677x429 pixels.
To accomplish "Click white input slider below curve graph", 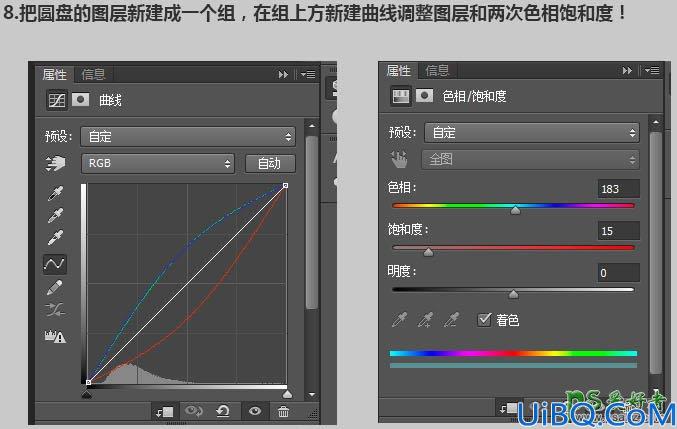I will coord(287,394).
